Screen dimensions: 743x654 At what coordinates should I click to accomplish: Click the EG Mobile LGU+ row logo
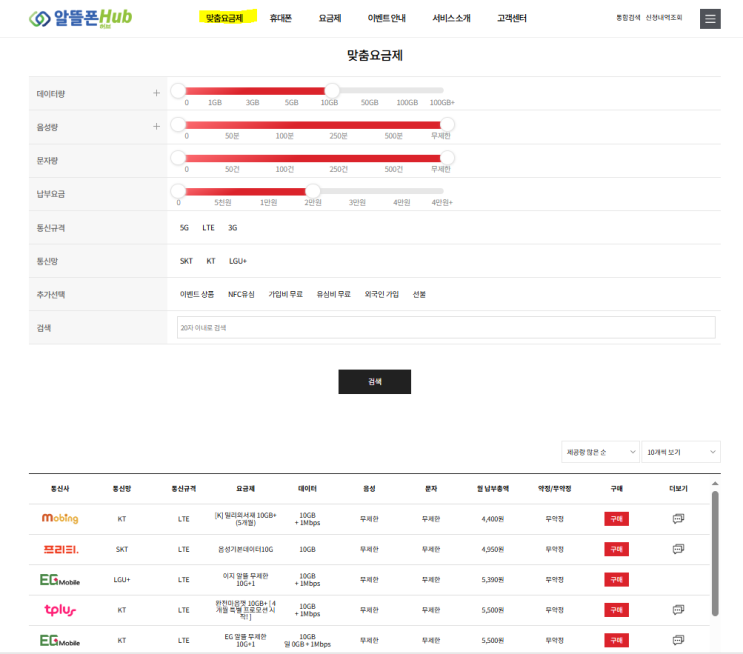tap(60, 580)
